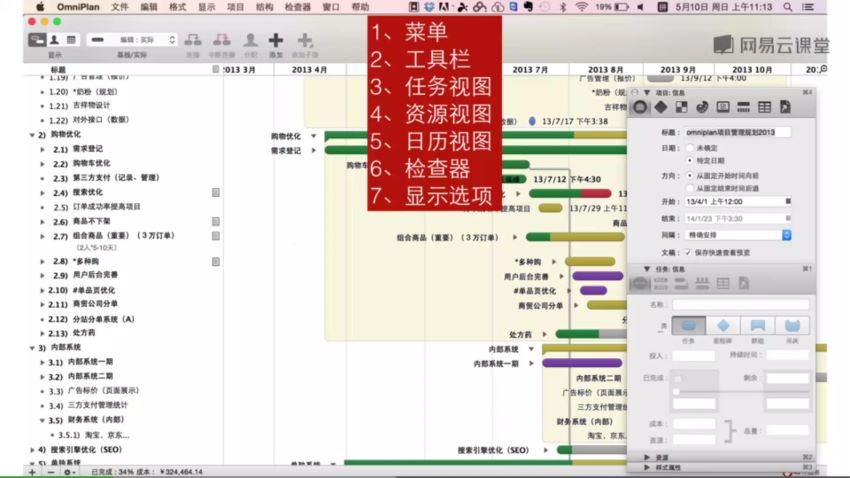Screen dimensions: 850x478
Task: Expand outline row 2.4 搜索优化
Action: point(42,192)
